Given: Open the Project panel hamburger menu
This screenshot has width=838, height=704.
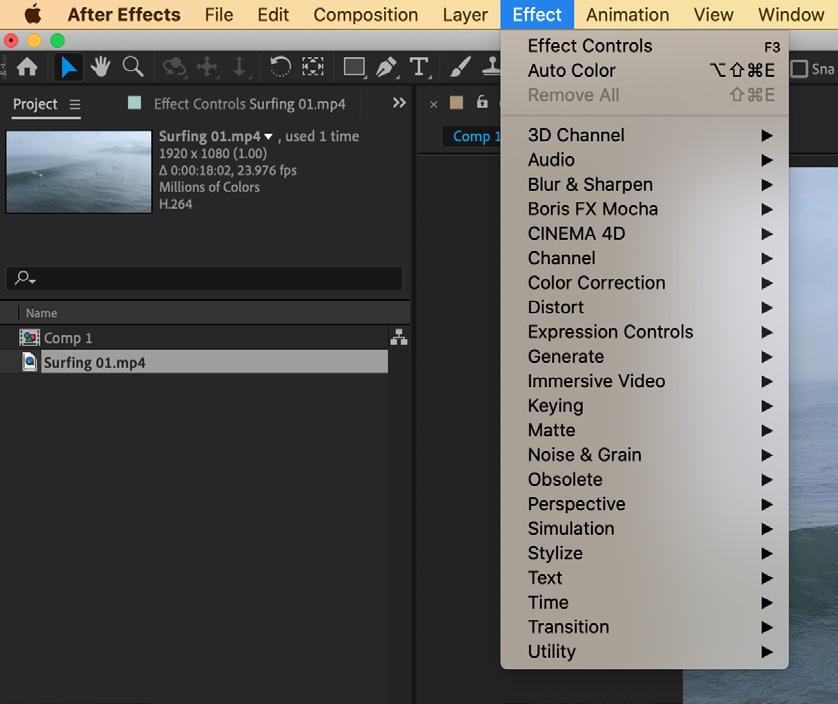Looking at the screenshot, I should (75, 104).
